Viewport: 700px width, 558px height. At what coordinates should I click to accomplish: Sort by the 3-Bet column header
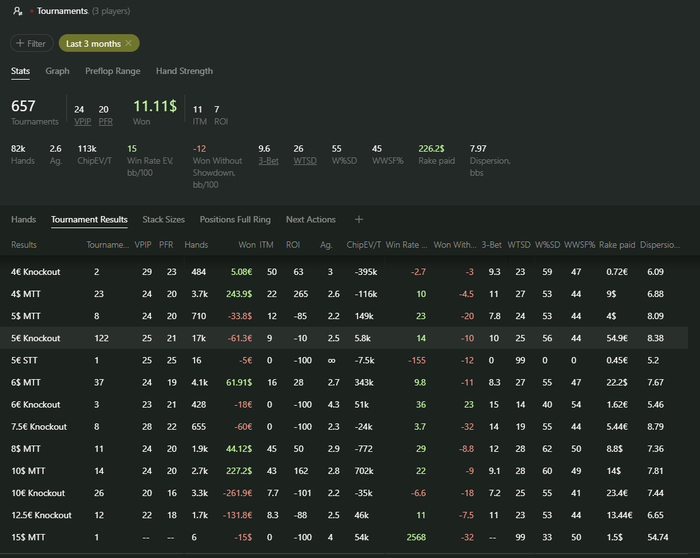492,245
